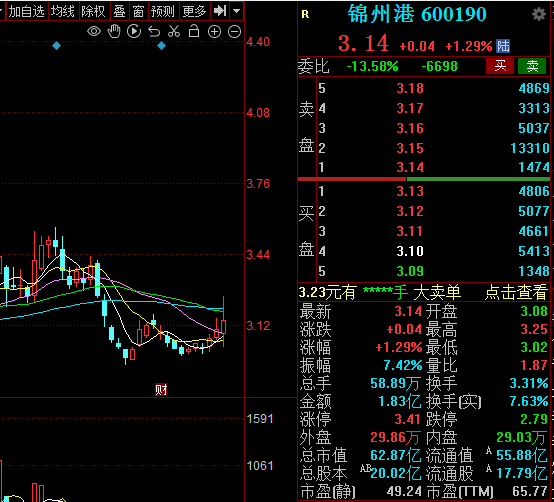Click the 点击查看 link
This screenshot has height=502, width=554.
(516, 293)
